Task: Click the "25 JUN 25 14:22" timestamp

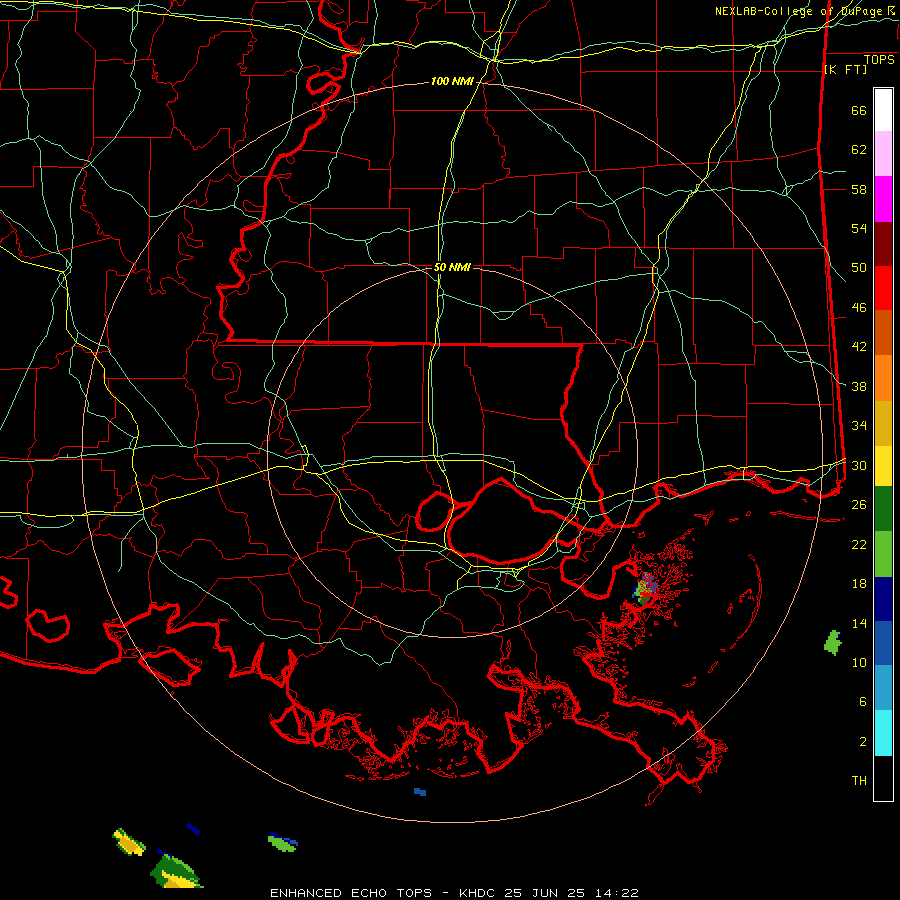Action: click(571, 893)
